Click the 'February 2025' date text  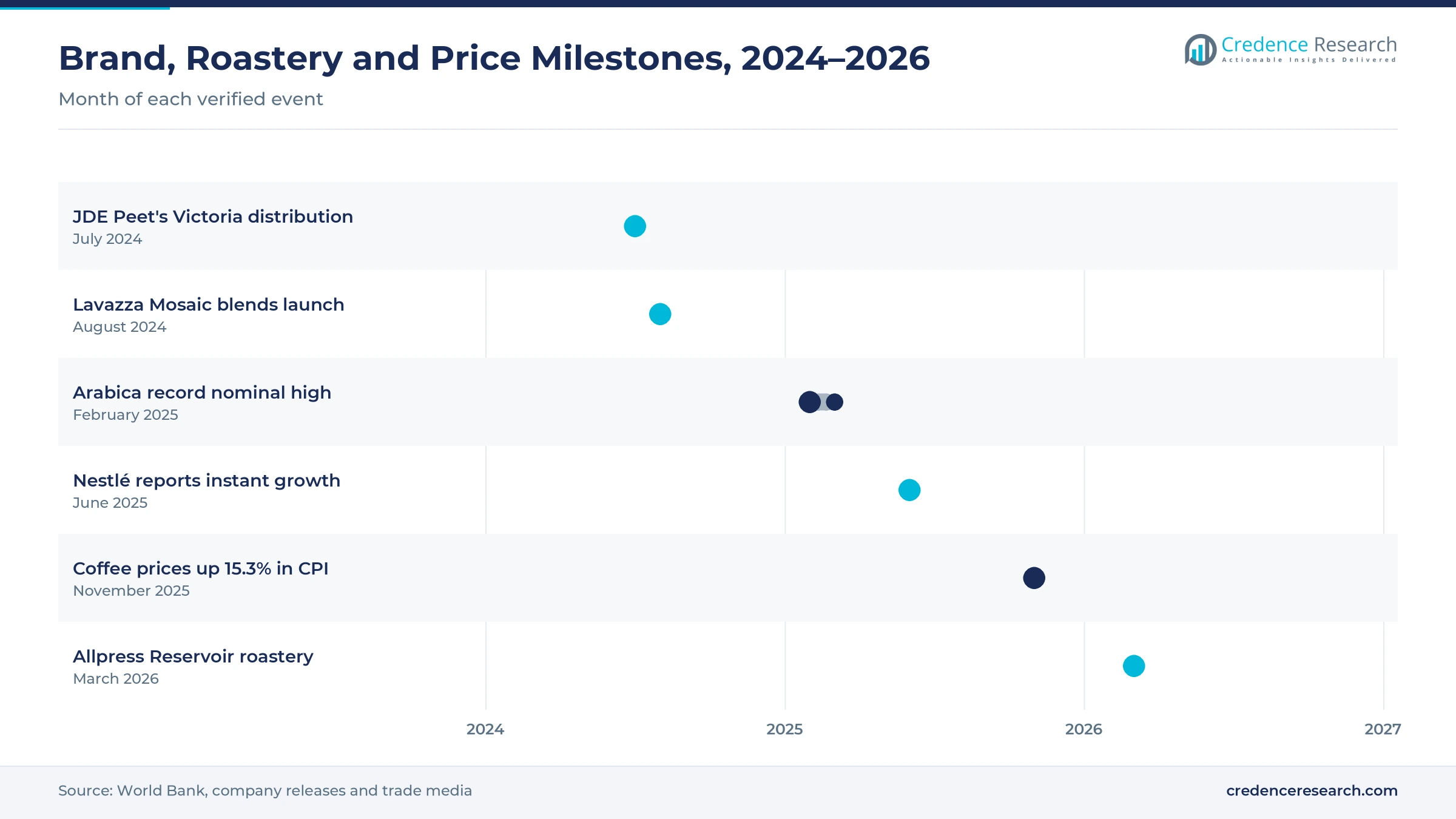tap(126, 415)
